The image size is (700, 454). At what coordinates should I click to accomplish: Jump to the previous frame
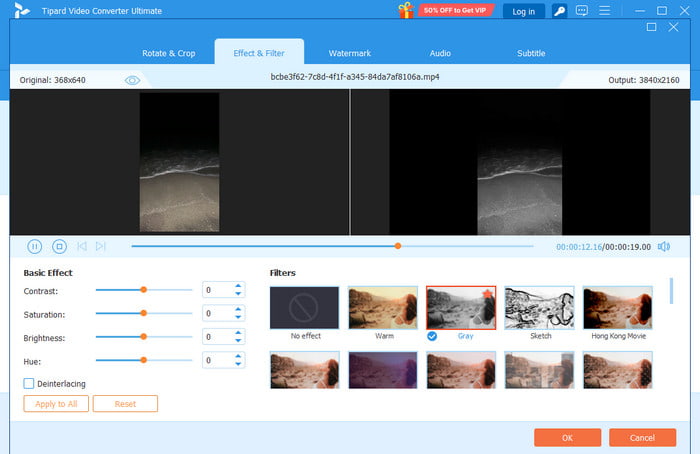82,246
